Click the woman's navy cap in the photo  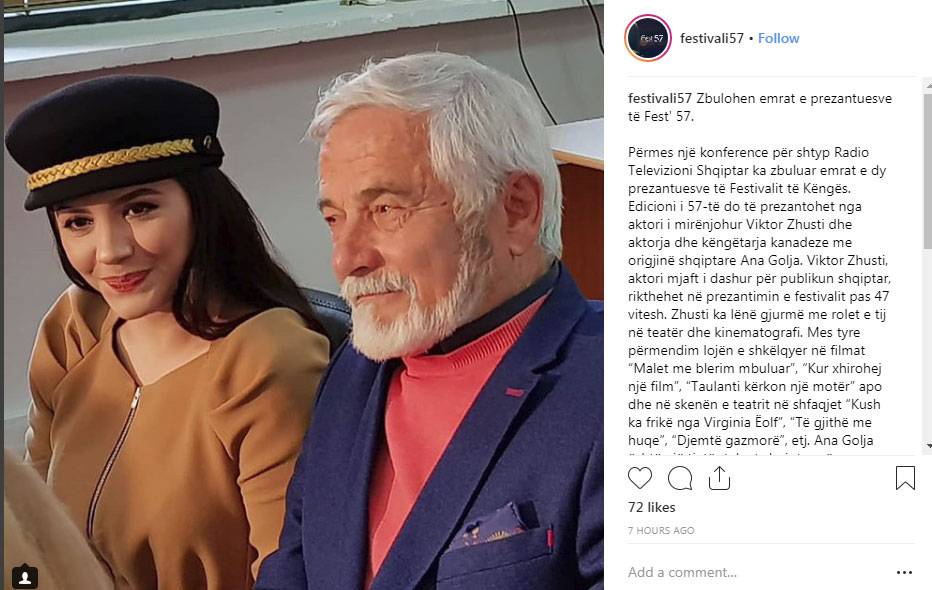(114, 140)
